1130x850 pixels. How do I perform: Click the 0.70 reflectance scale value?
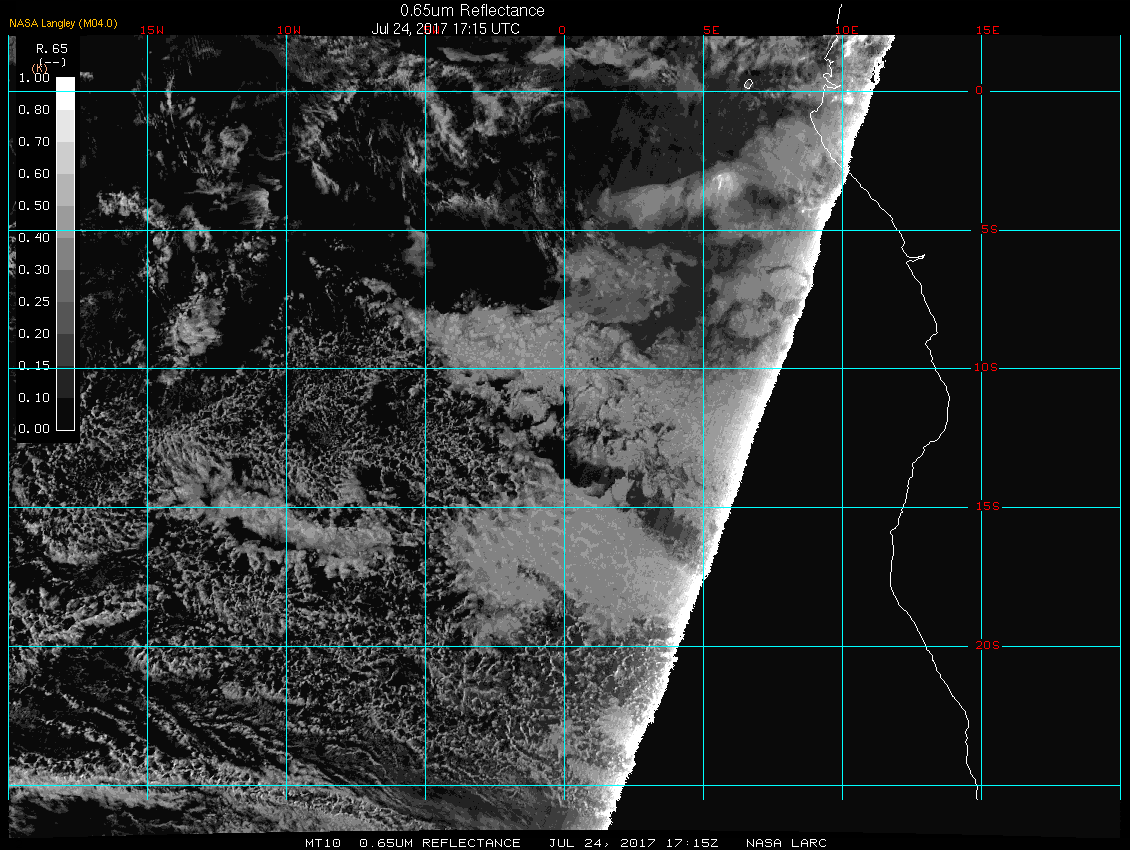tap(34, 141)
